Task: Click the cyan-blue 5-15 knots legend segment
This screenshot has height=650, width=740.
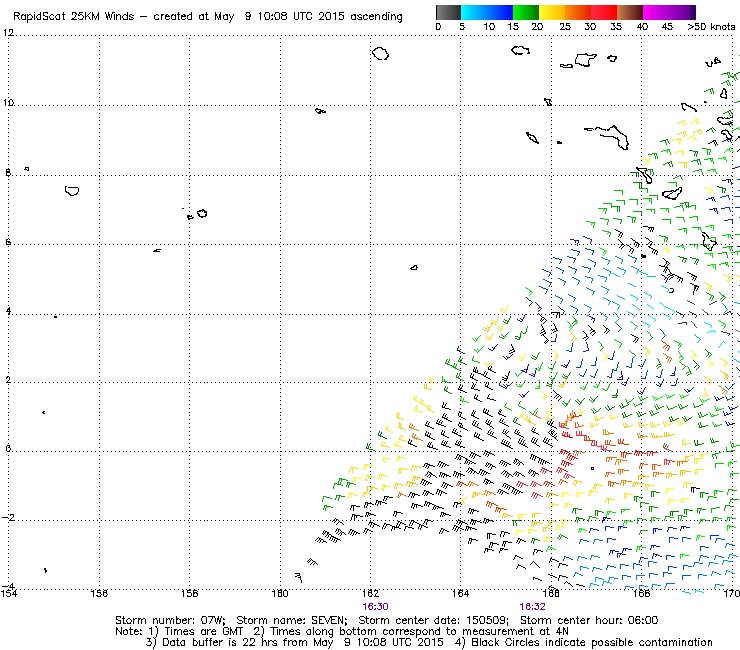Action: point(487,12)
